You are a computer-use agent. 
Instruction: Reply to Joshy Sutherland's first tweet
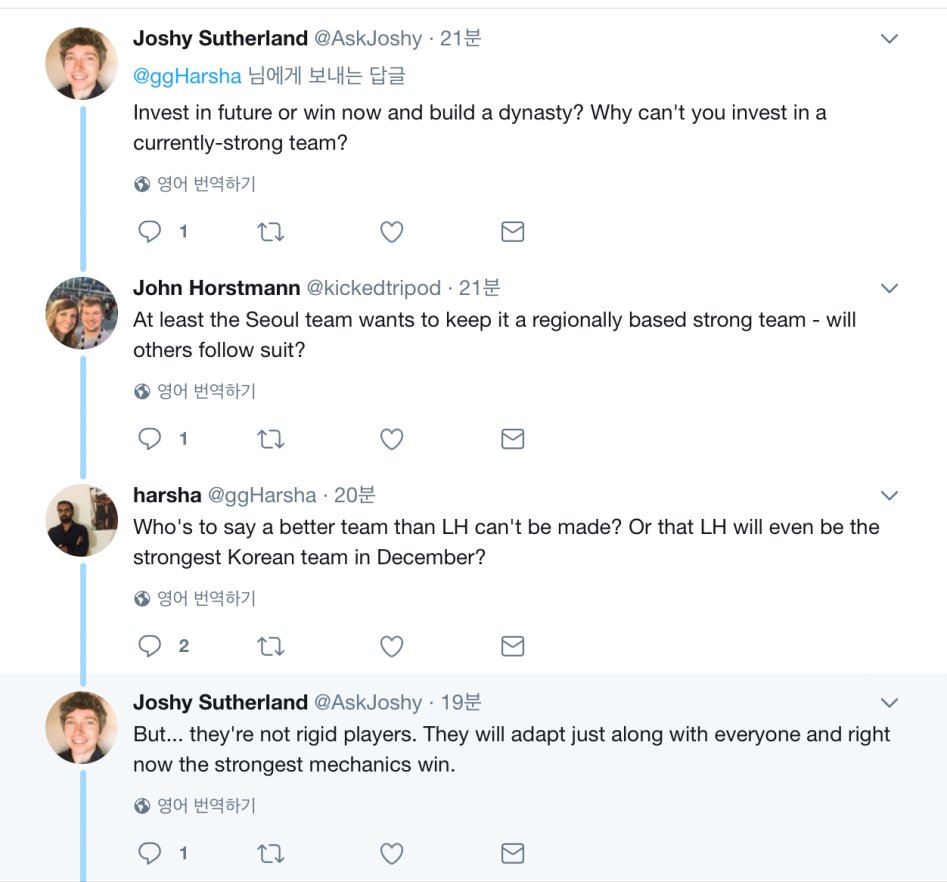[150, 232]
